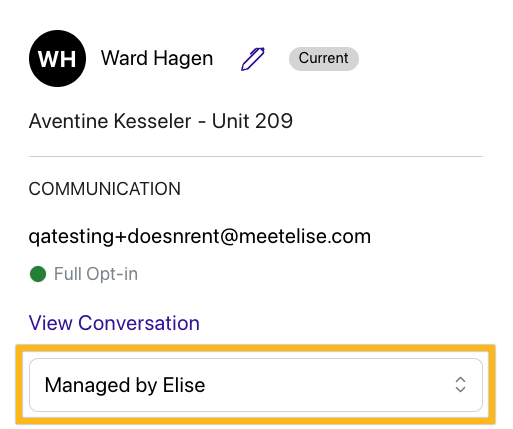Click the Managed by Elise text label
This screenshot has width=513, height=429.
tap(125, 385)
